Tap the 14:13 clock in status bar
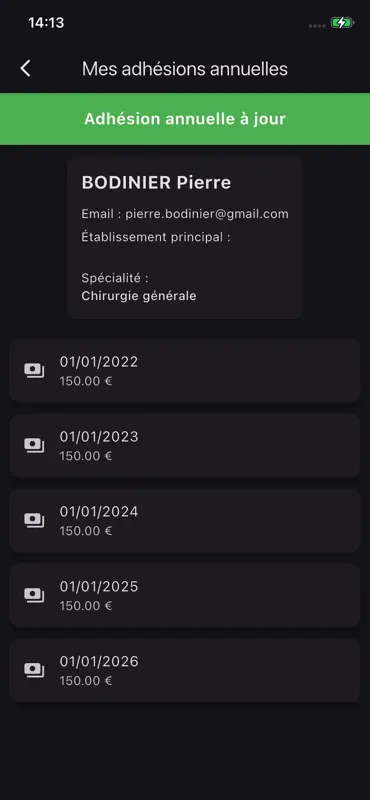 pos(46,23)
